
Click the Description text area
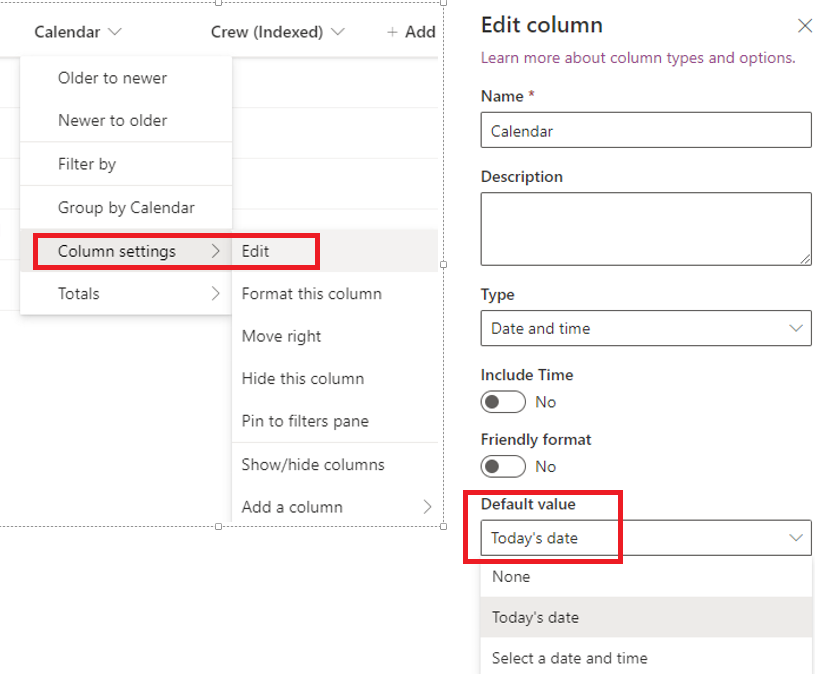point(646,229)
